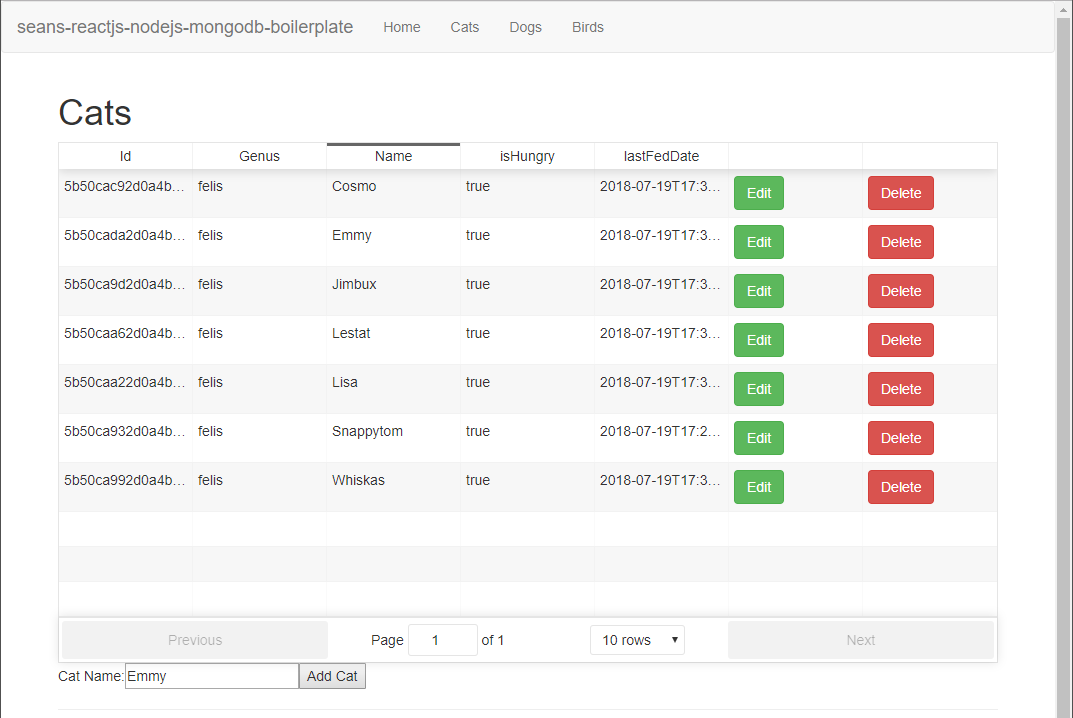
Task: Open the 10 rows page-size dropdown
Action: 637,640
